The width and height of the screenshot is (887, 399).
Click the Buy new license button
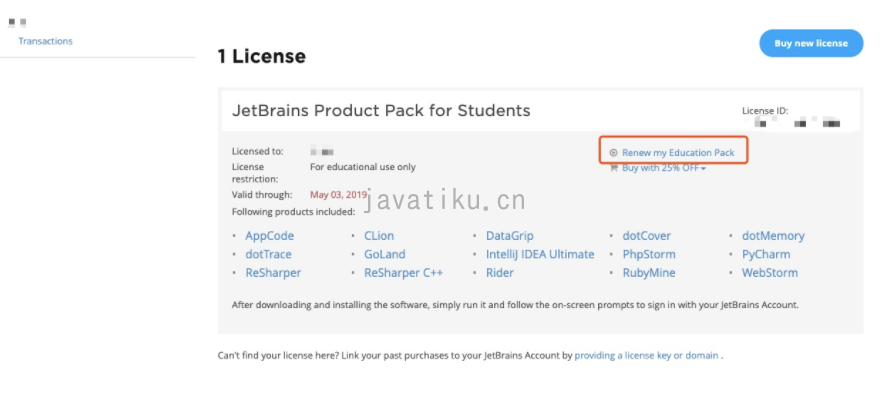(811, 43)
